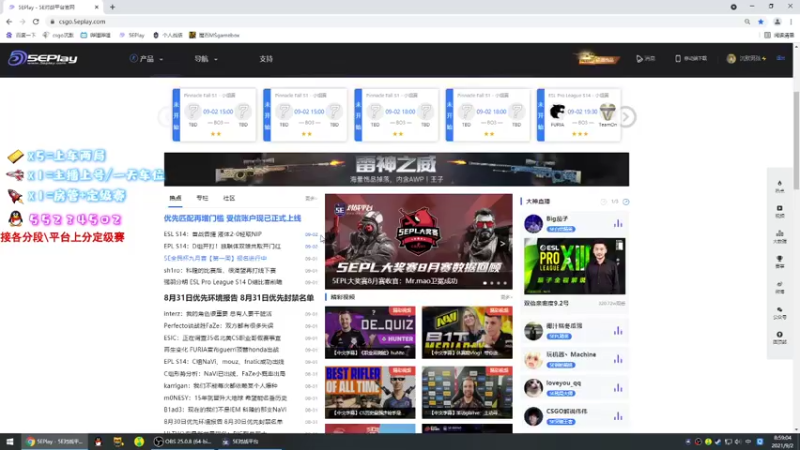Switch to the 社区 news tab

(229, 198)
